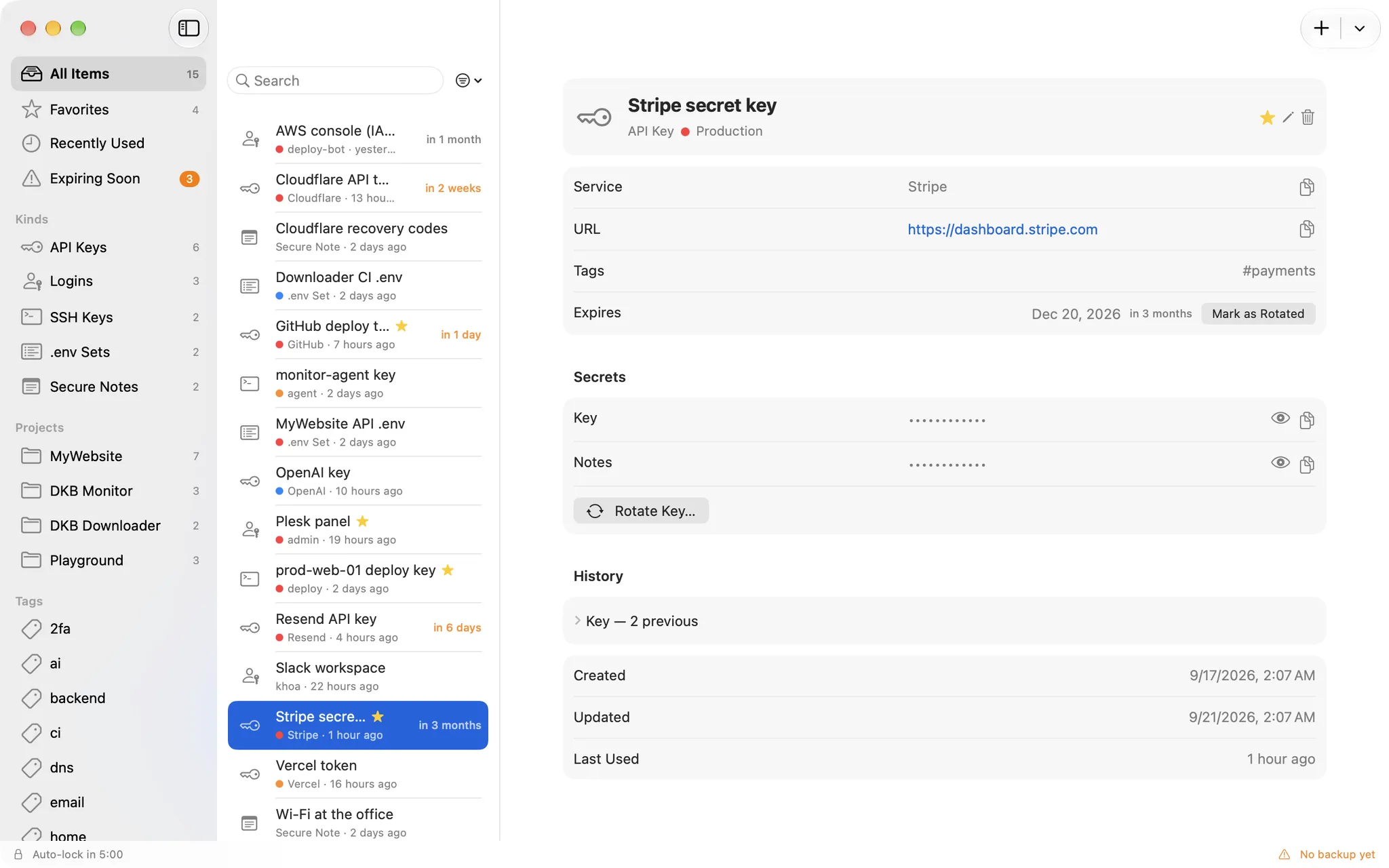The height and width of the screenshot is (868, 1389).
Task: Open the dashboard.stripe.com link
Action: [1002, 229]
